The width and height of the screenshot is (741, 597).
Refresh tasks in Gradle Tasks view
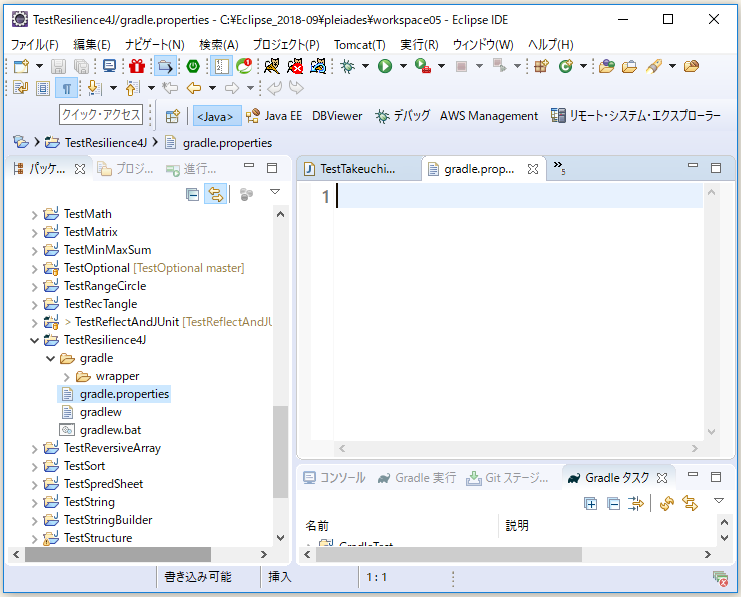667,503
